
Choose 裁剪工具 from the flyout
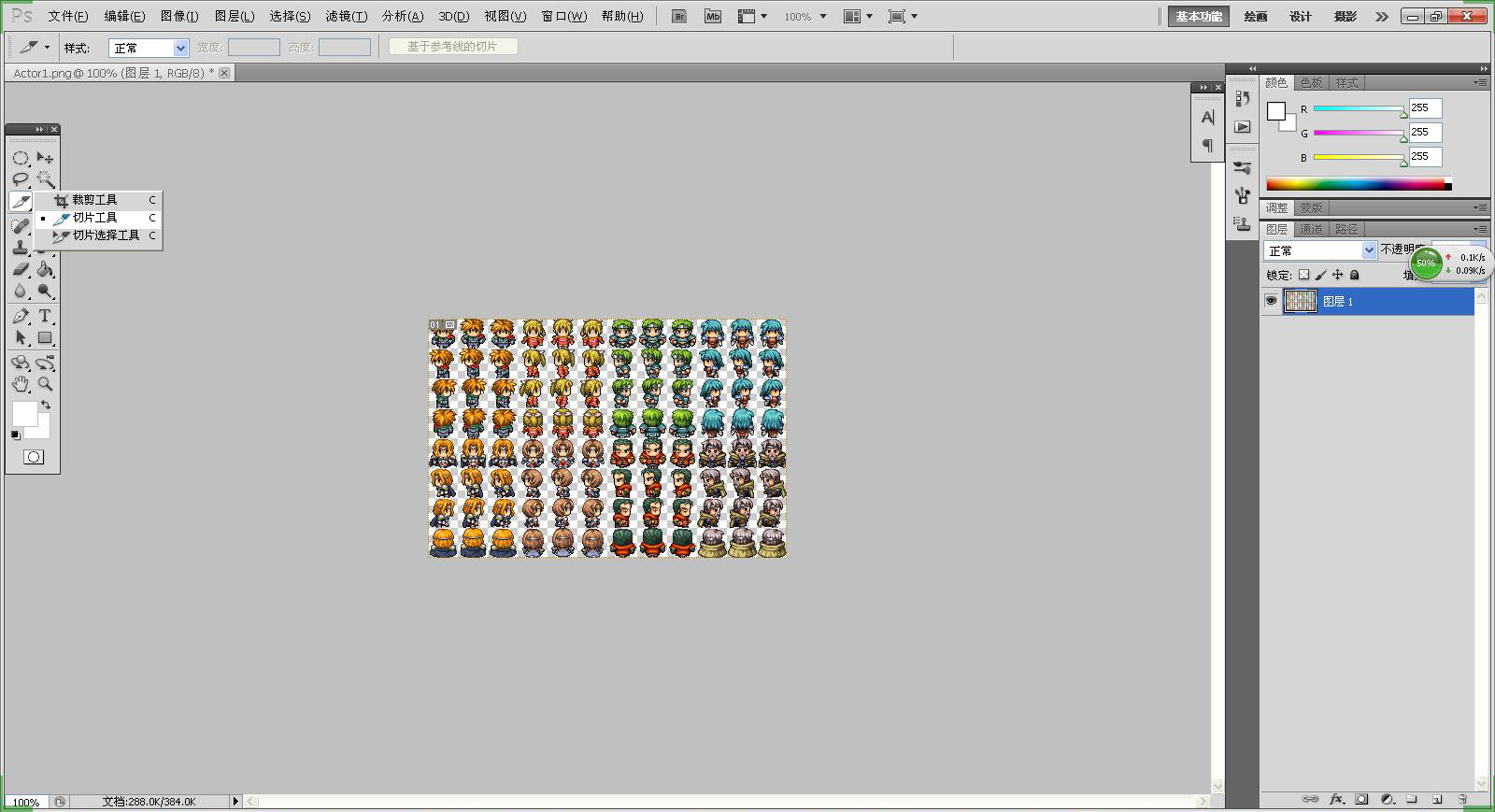point(98,200)
